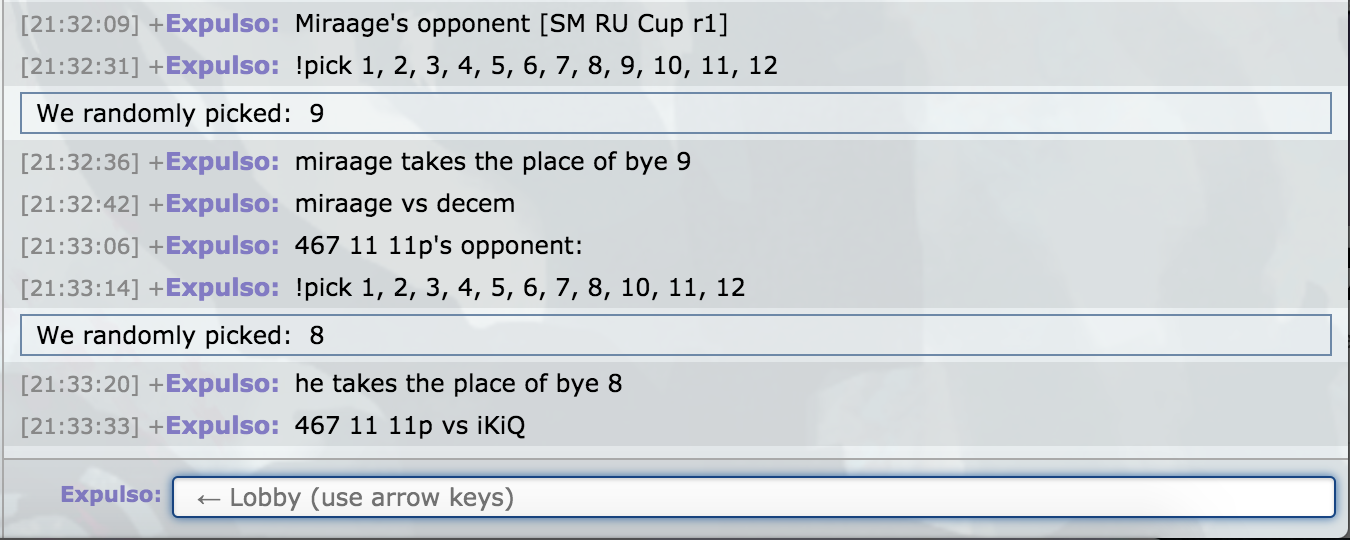Click the Expulso name on the 'miraage vs decem' line

tap(223, 204)
